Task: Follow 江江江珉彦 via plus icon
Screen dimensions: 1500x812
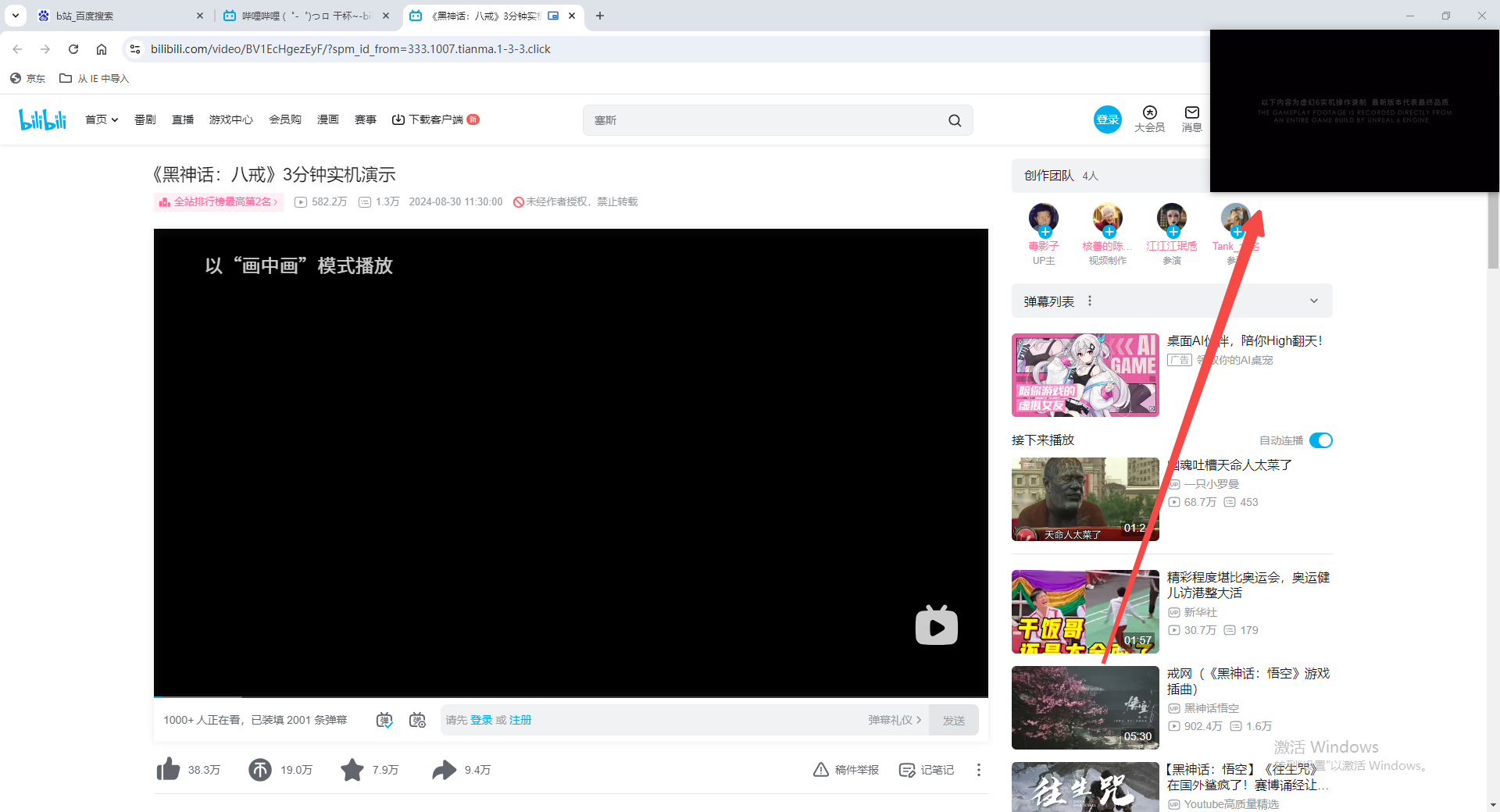Action: [x=1173, y=232]
